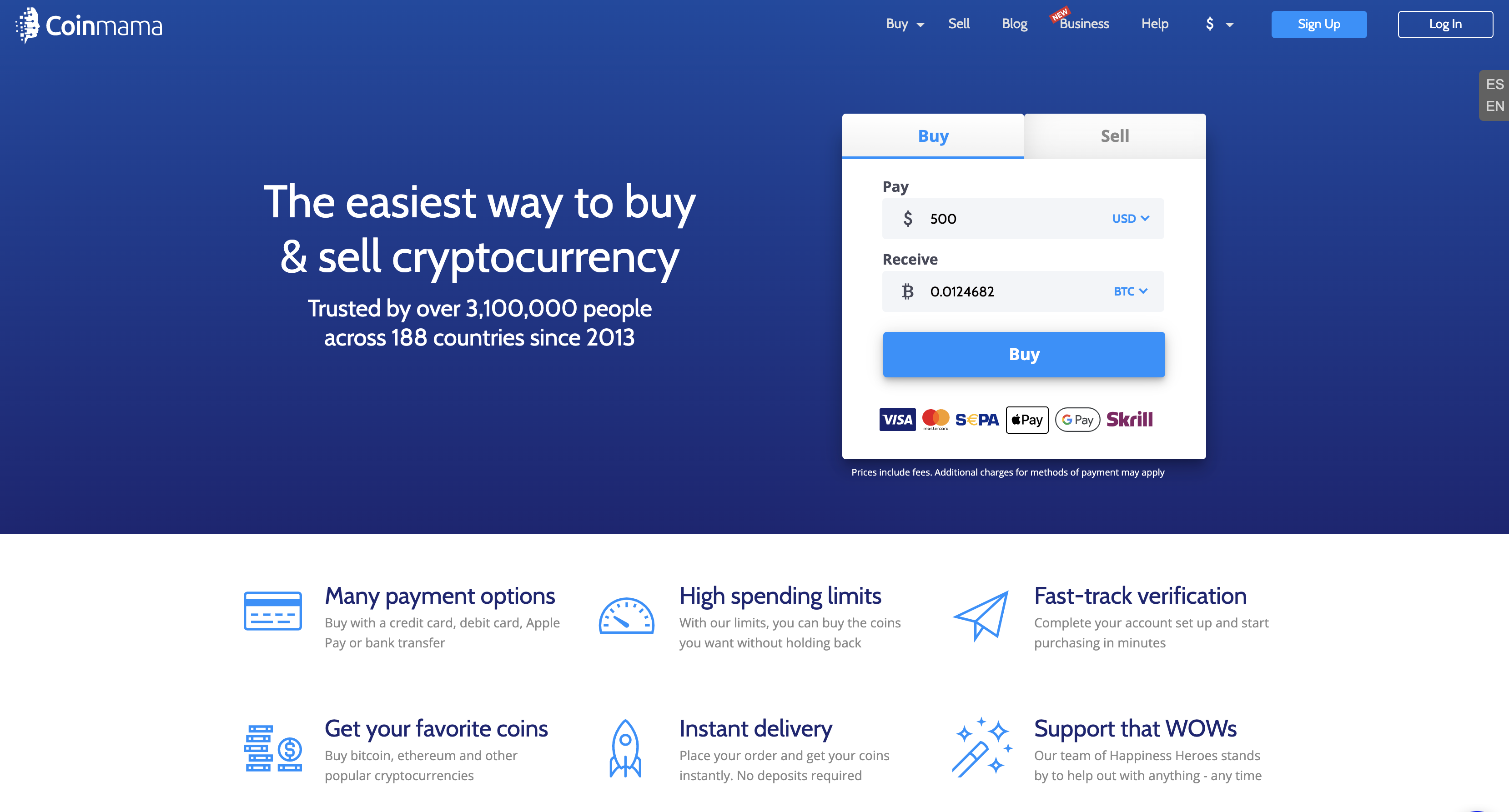Click the Bitcoin BTC currency icon

906,291
